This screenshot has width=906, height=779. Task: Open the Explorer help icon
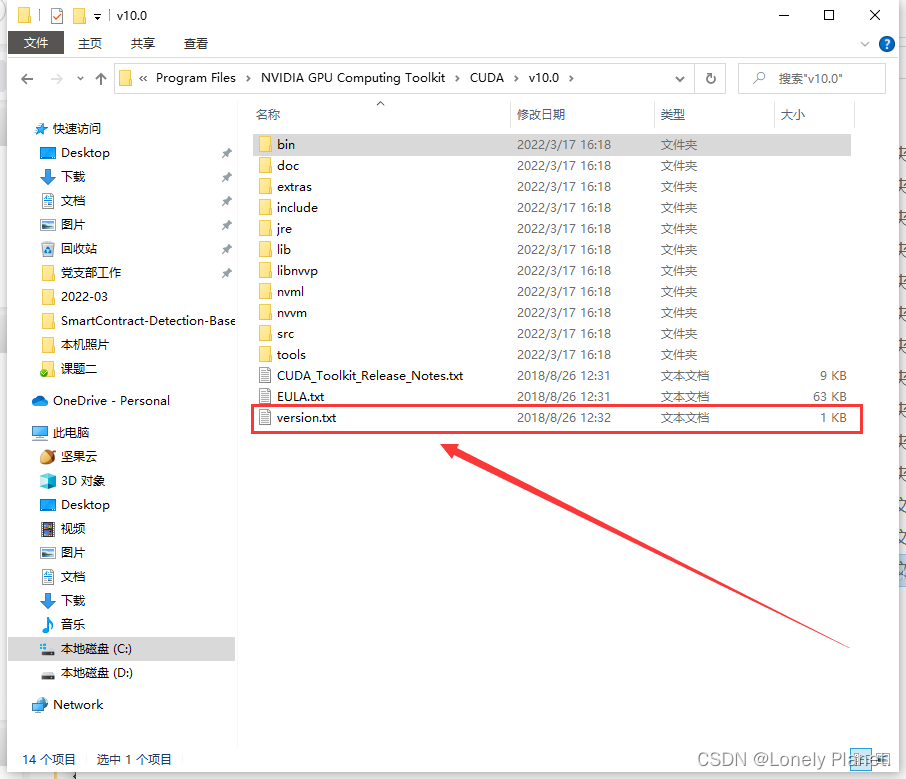coord(886,44)
